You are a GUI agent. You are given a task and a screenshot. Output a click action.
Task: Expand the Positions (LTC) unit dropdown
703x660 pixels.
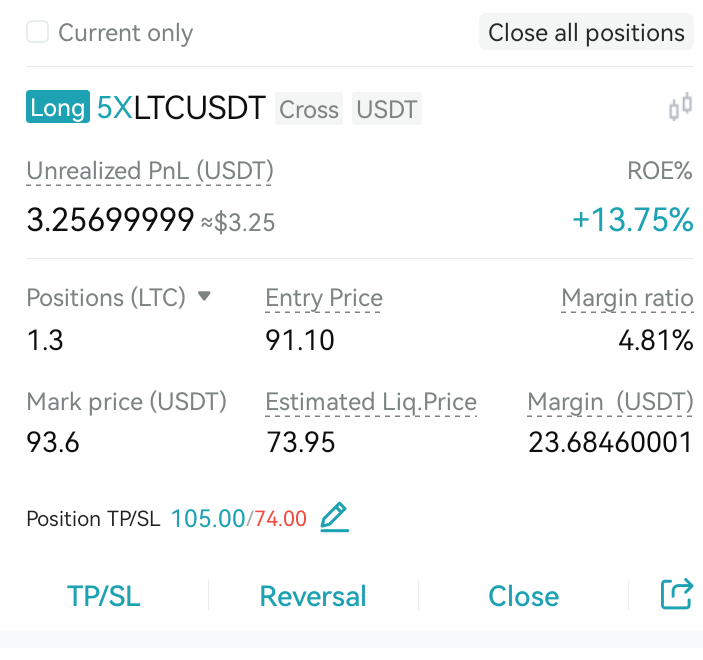click(x=204, y=296)
